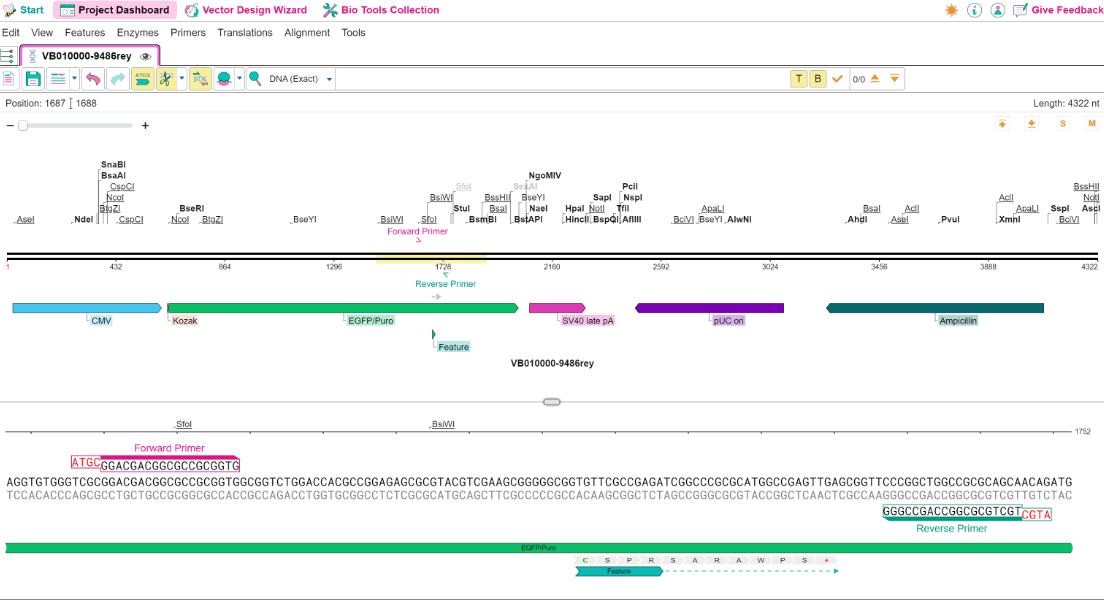Click the sun theme icon
1104x600 pixels.
[x=951, y=11]
